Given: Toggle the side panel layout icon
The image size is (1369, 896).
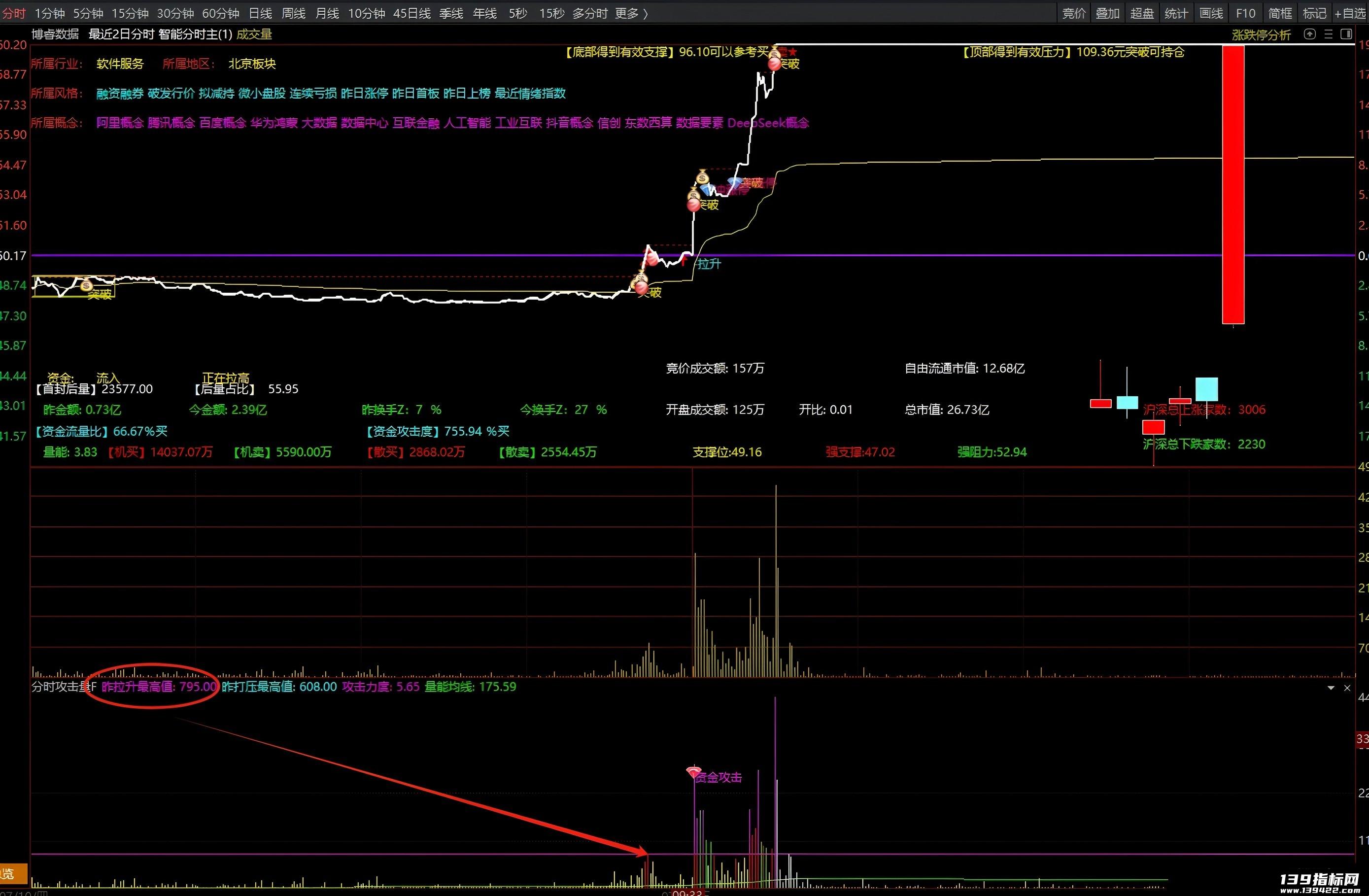Looking at the screenshot, I should (x=1346, y=34).
